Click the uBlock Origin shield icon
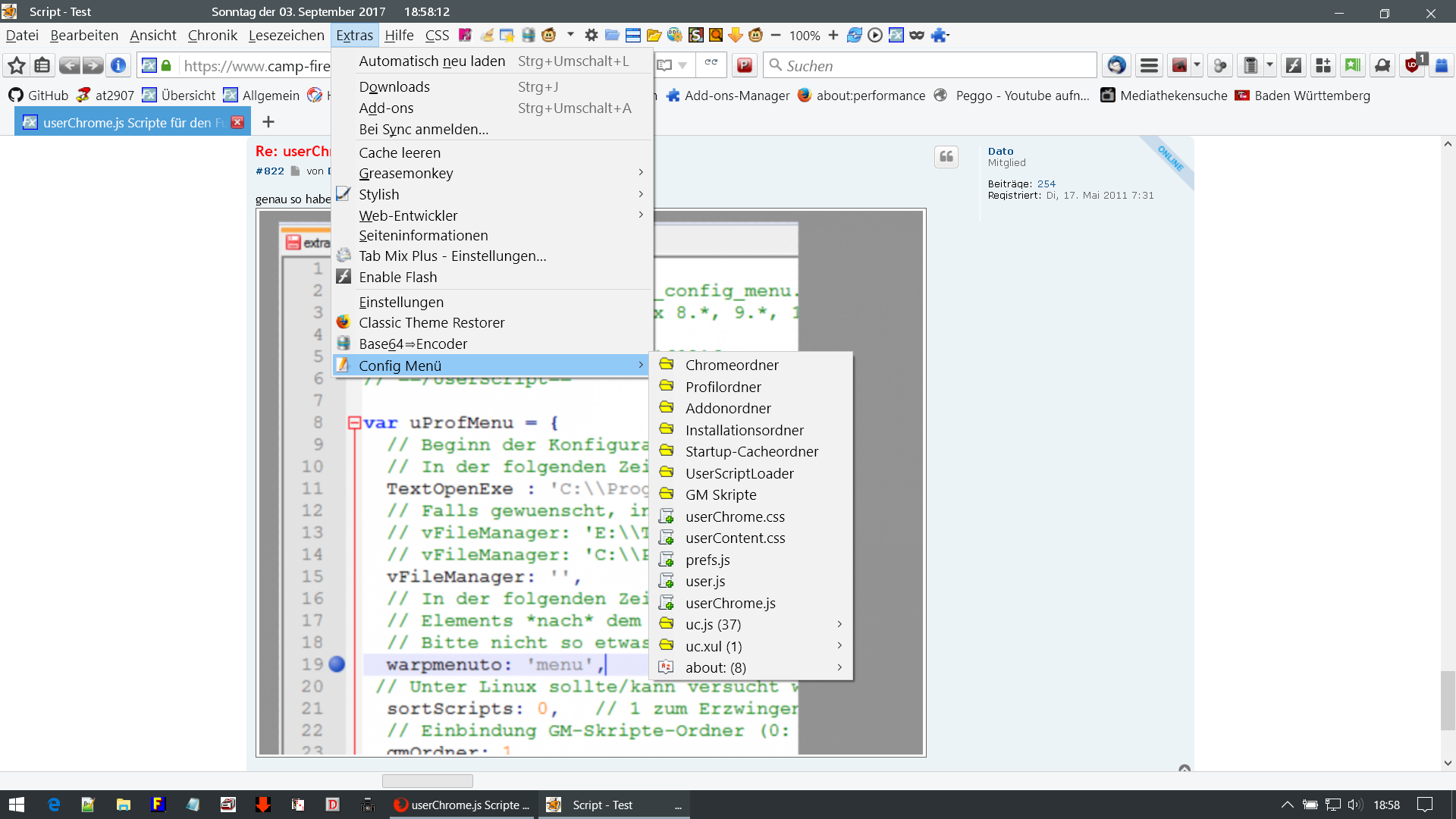The height and width of the screenshot is (819, 1456). tap(1412, 66)
